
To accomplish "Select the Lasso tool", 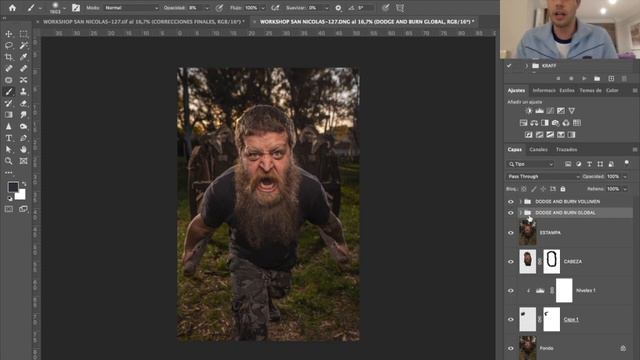I will pyautogui.click(x=9, y=45).
